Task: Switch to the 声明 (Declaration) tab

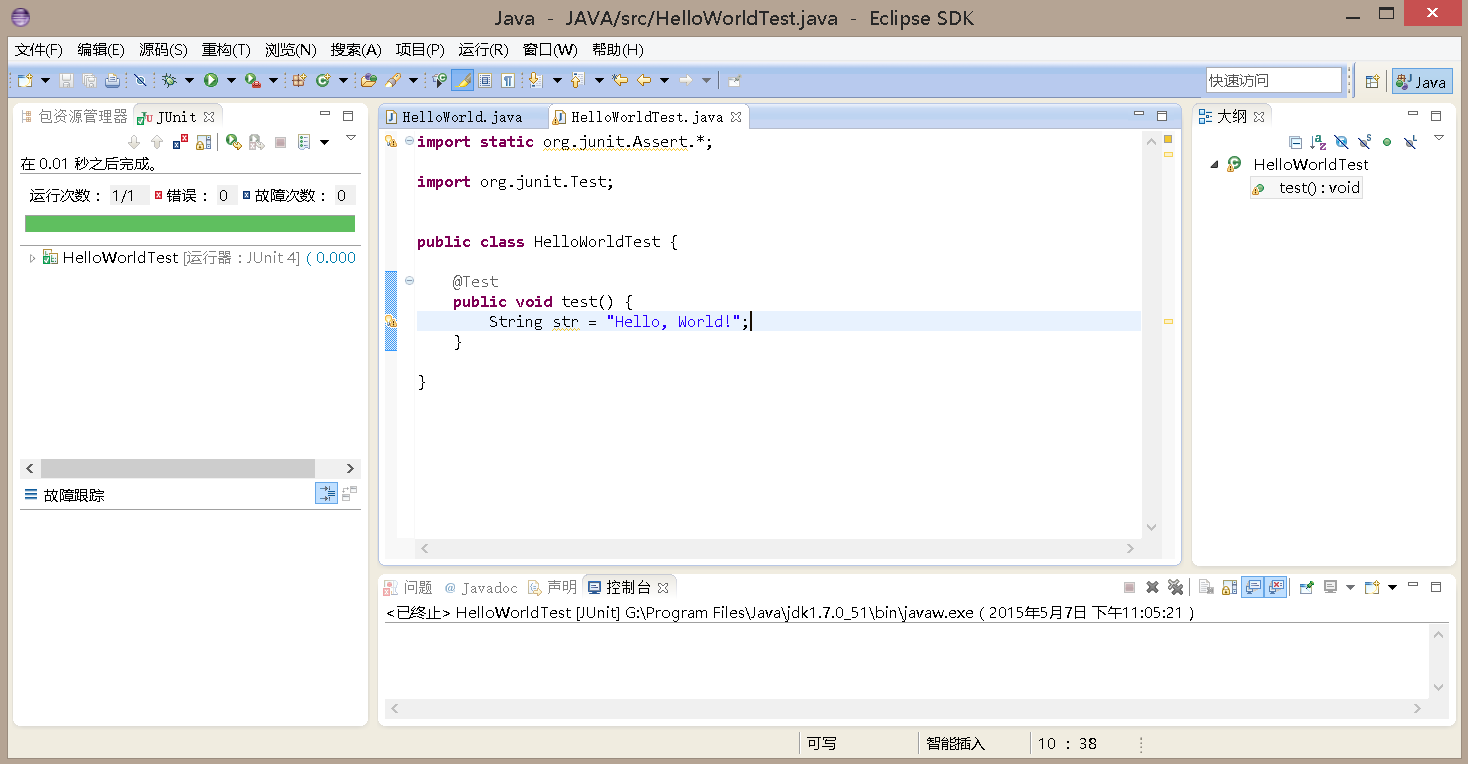Action: pyautogui.click(x=553, y=587)
